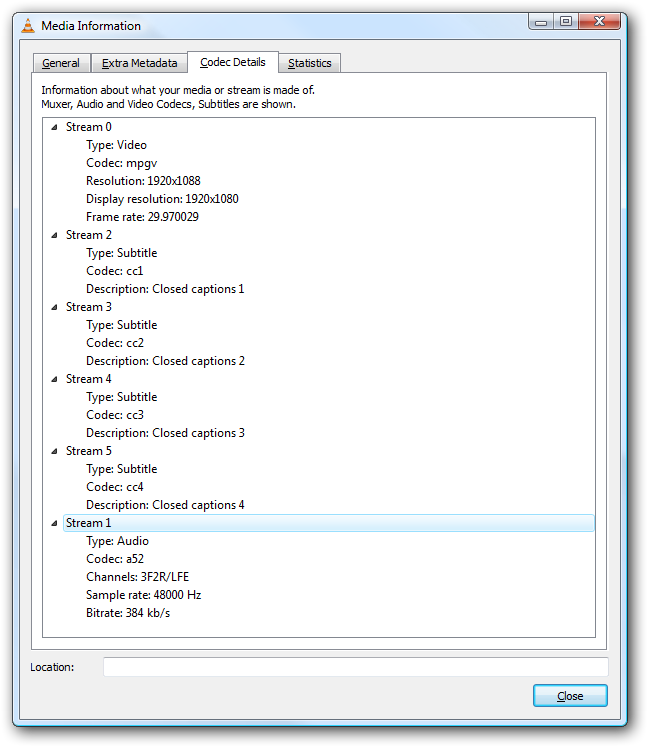Select the Channels: 3F2R/LFE item
Image resolution: width=648 pixels, height=747 pixels.
[x=135, y=577]
